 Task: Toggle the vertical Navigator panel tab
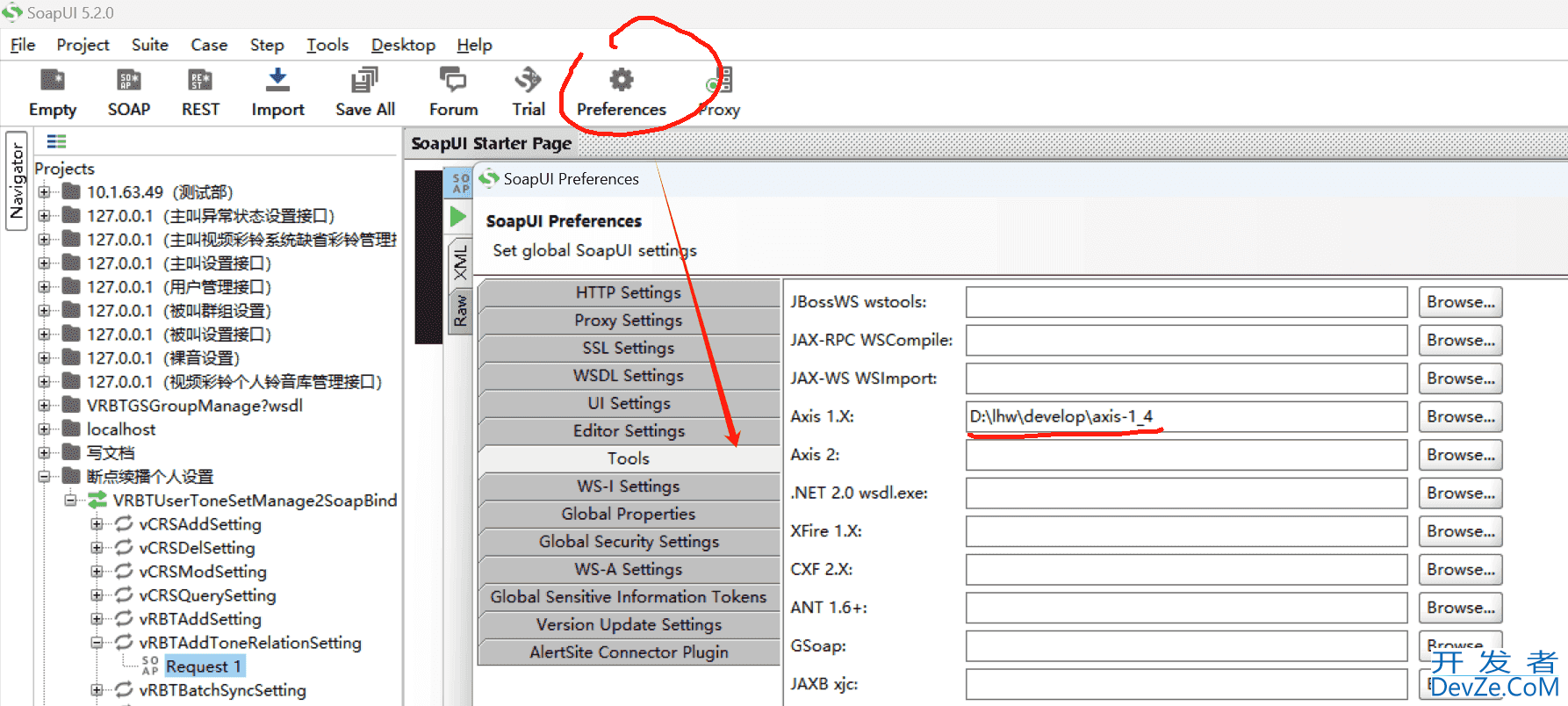[17, 181]
